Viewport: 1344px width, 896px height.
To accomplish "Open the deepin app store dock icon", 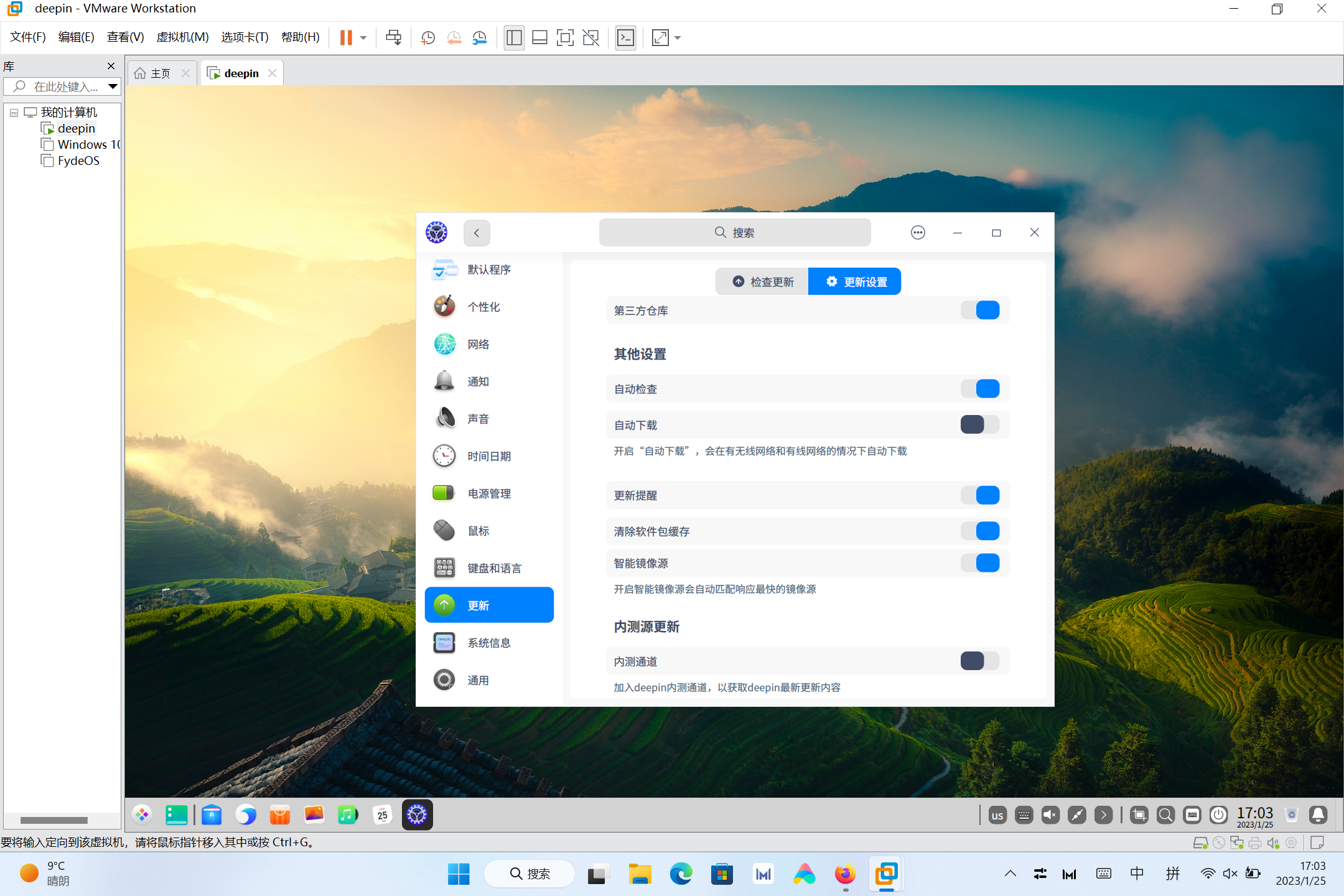I will click(279, 814).
